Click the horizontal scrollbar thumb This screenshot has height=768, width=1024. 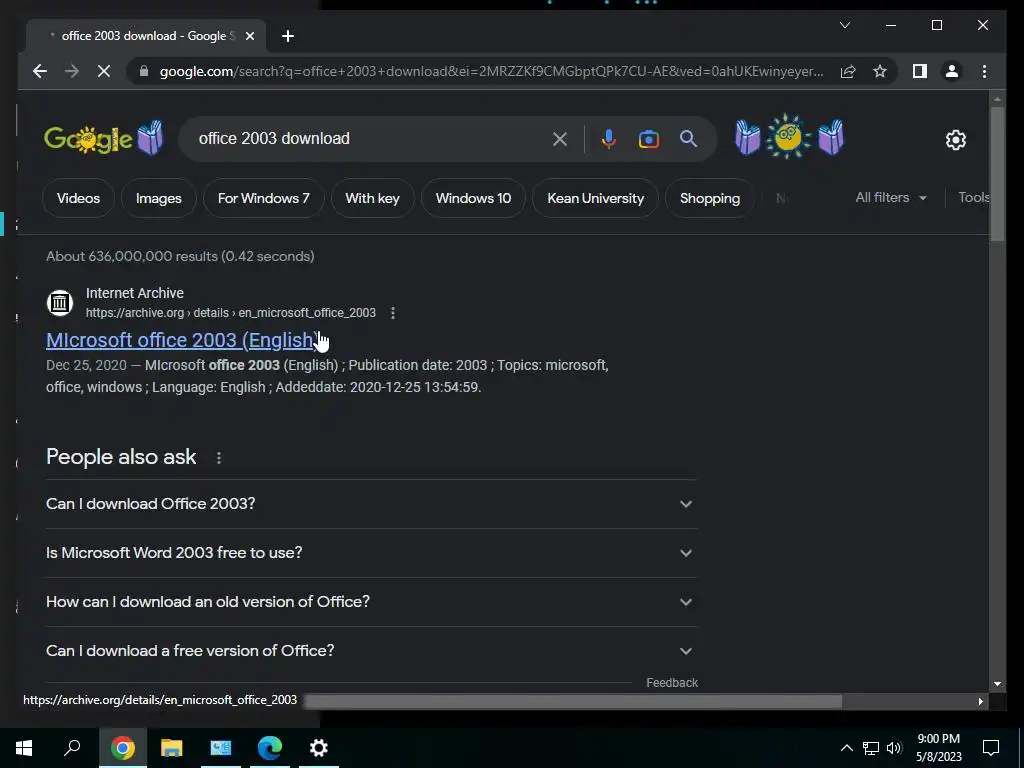coord(573,701)
